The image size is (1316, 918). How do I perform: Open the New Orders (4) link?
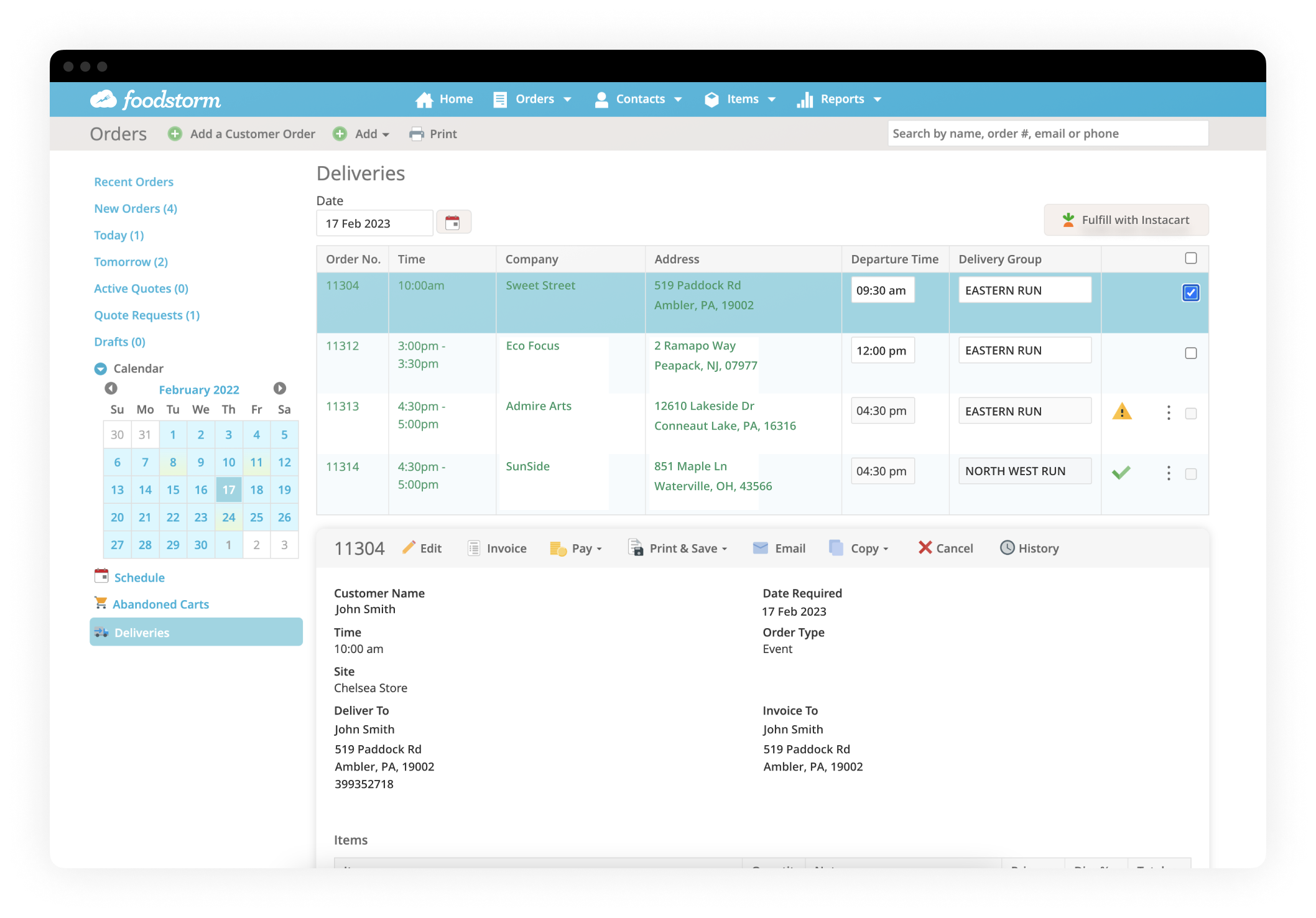[136, 208]
